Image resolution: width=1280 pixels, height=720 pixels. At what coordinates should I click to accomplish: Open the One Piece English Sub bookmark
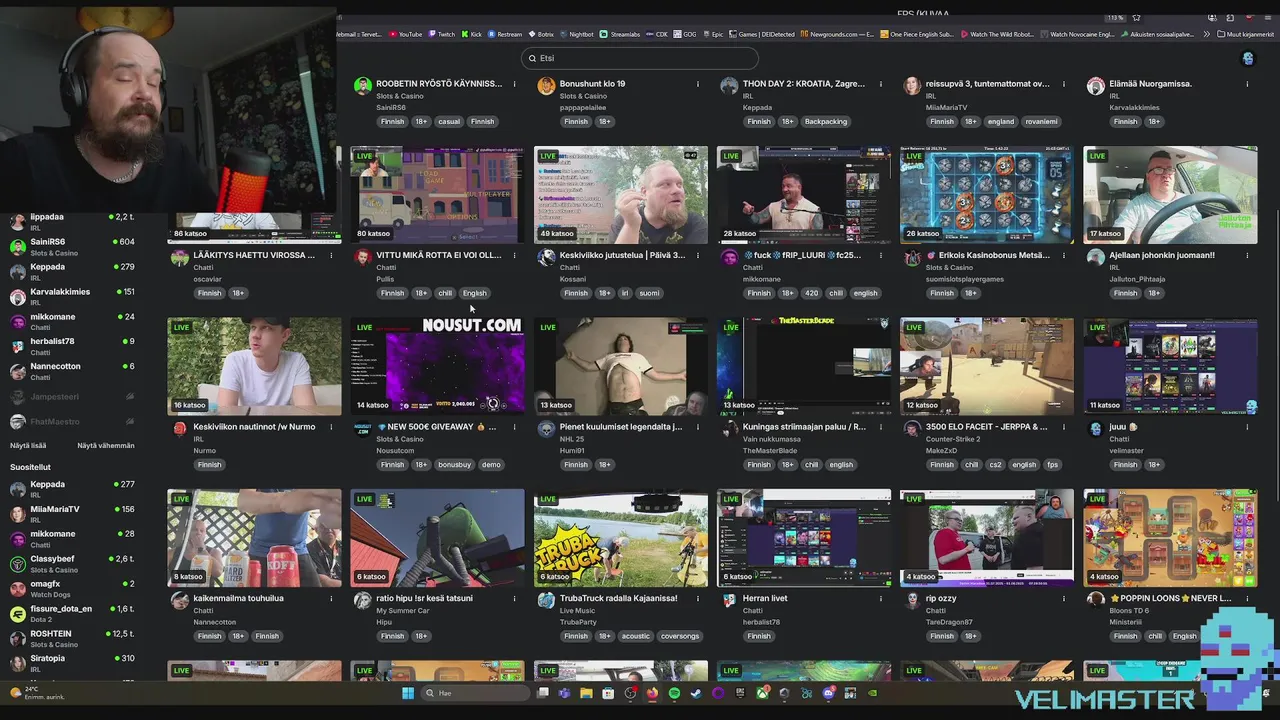(x=917, y=34)
